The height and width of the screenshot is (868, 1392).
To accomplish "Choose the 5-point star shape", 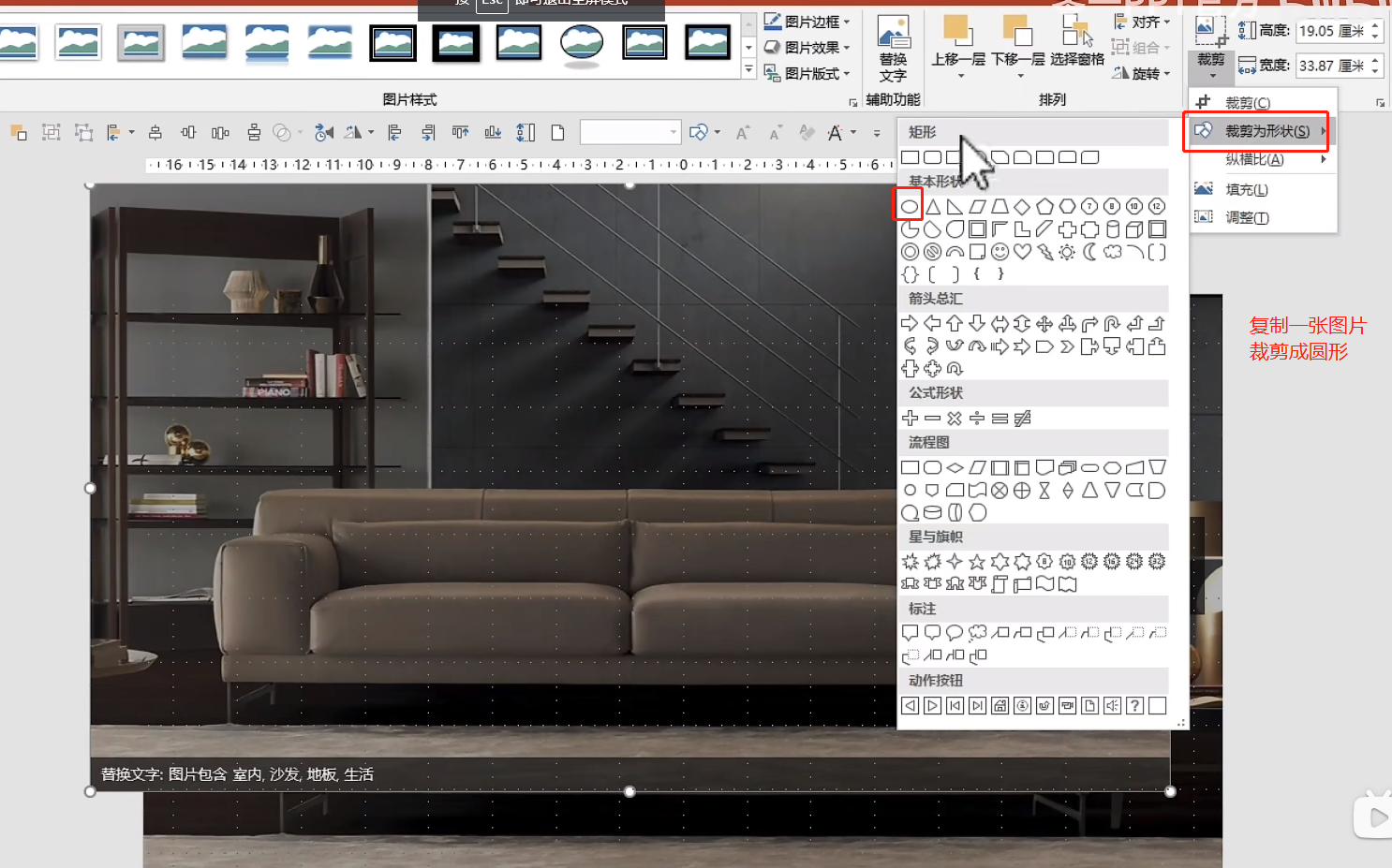I will coord(977,562).
